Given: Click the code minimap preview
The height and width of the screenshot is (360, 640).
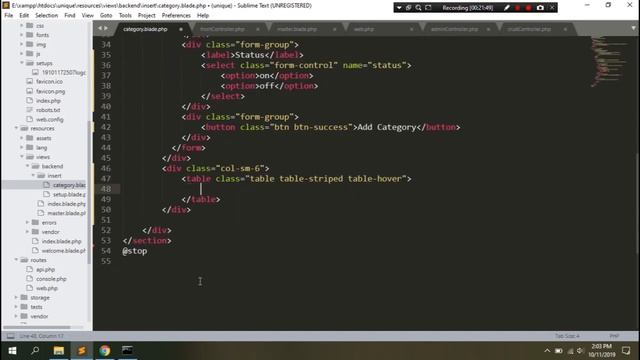Looking at the screenshot, I should point(610,61).
